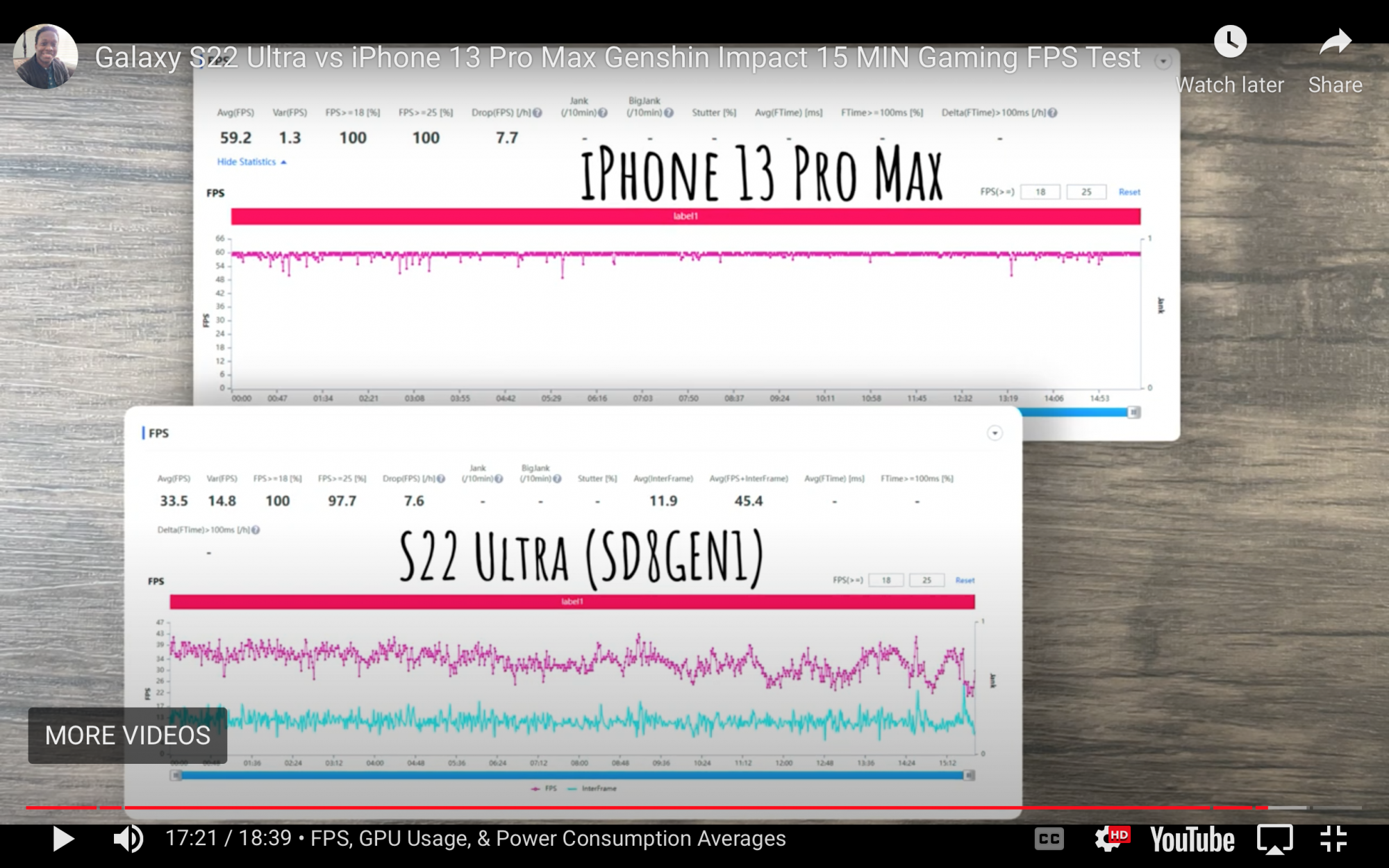Click the YouTube logo
The image size is (1389, 868).
point(1192,839)
